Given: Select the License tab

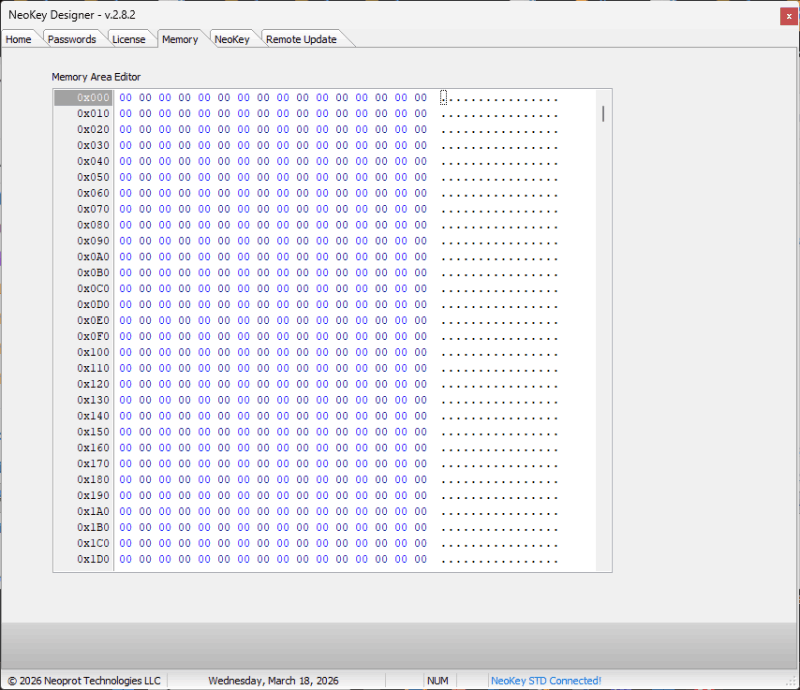Looking at the screenshot, I should point(128,39).
